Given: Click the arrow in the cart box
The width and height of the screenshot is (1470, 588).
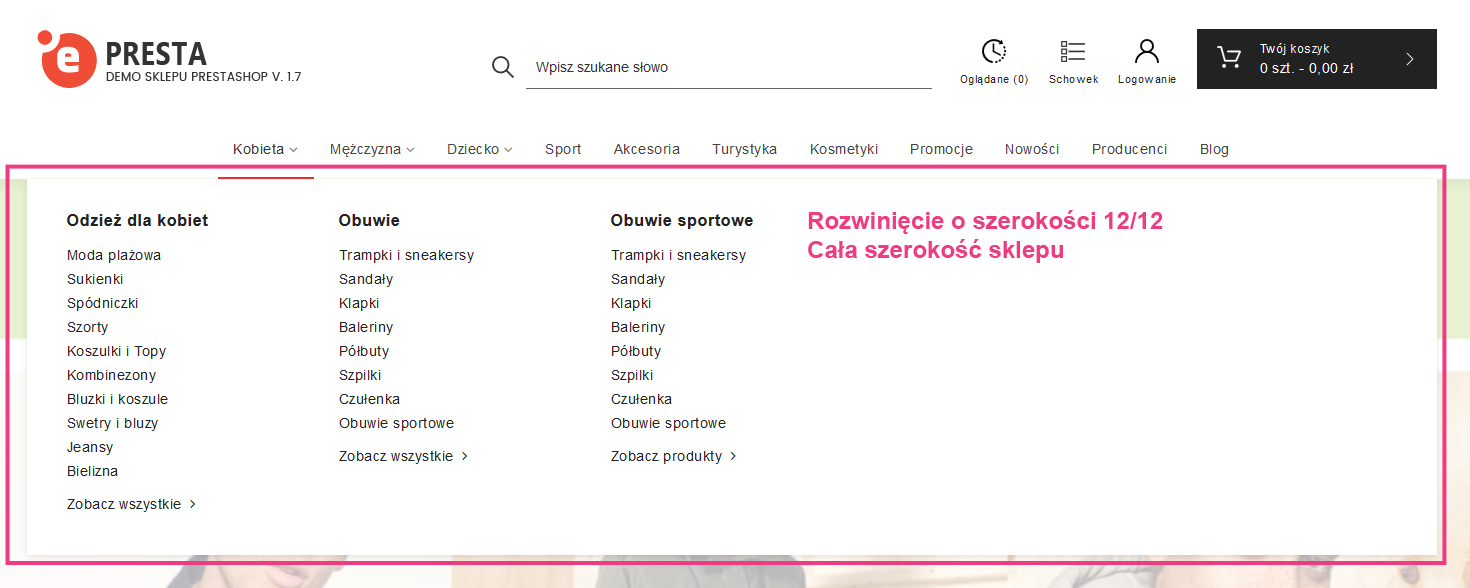Looking at the screenshot, I should [1410, 59].
